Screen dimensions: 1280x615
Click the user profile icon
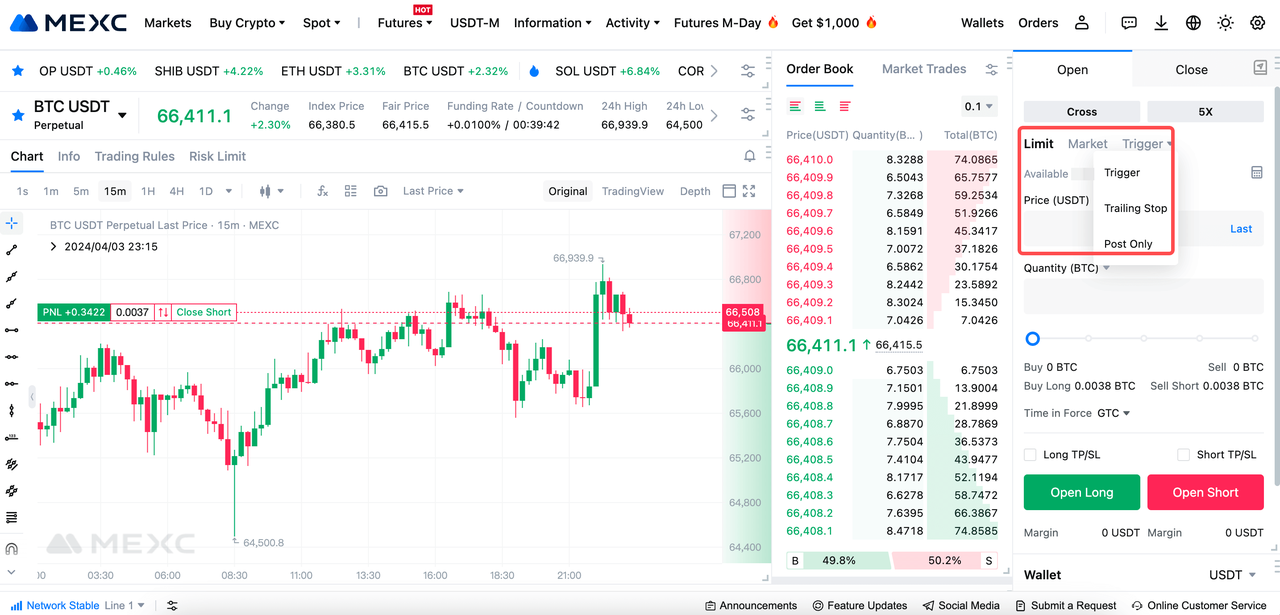tap(1082, 23)
